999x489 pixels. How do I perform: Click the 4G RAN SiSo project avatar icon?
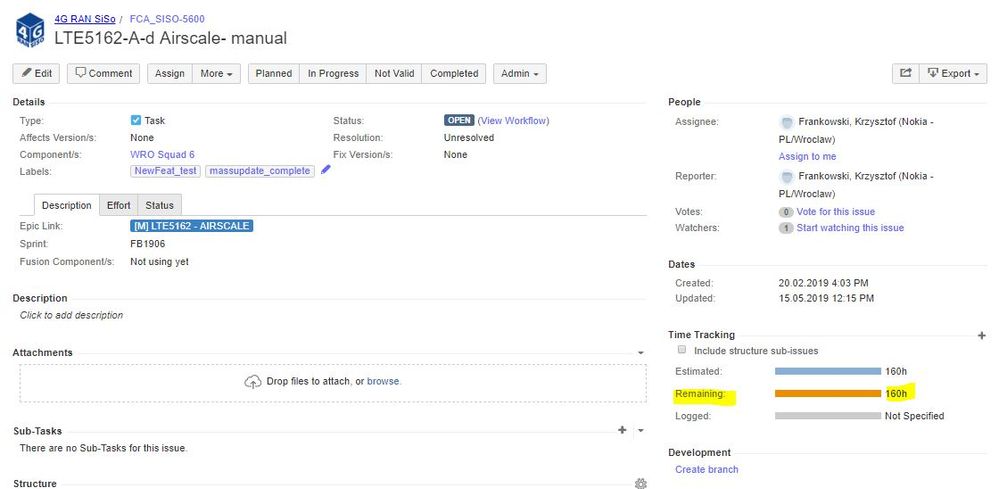click(x=30, y=30)
